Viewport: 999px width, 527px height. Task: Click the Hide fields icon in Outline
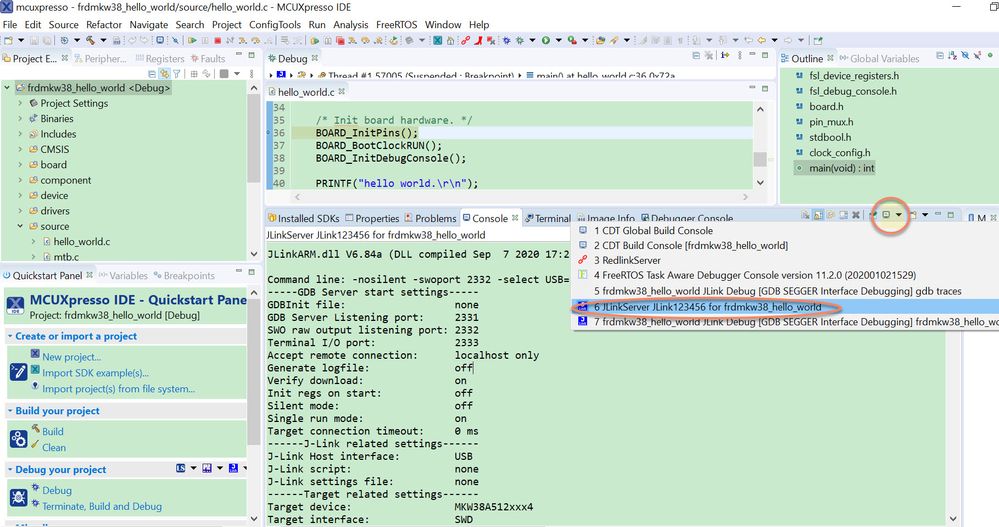[x=965, y=55]
